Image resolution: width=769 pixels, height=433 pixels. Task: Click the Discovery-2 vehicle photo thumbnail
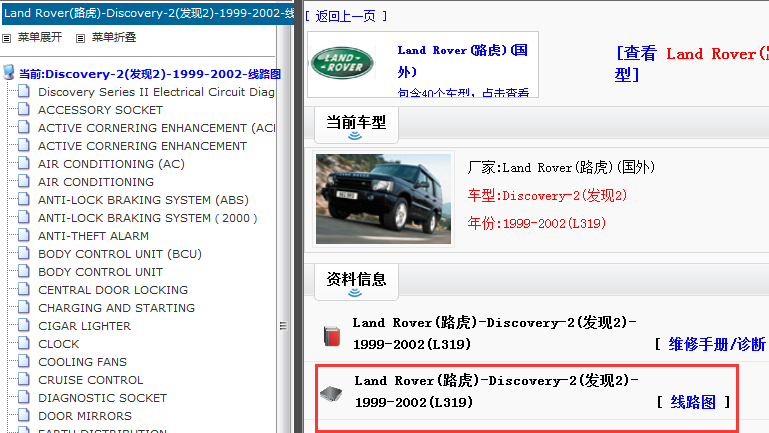(384, 199)
